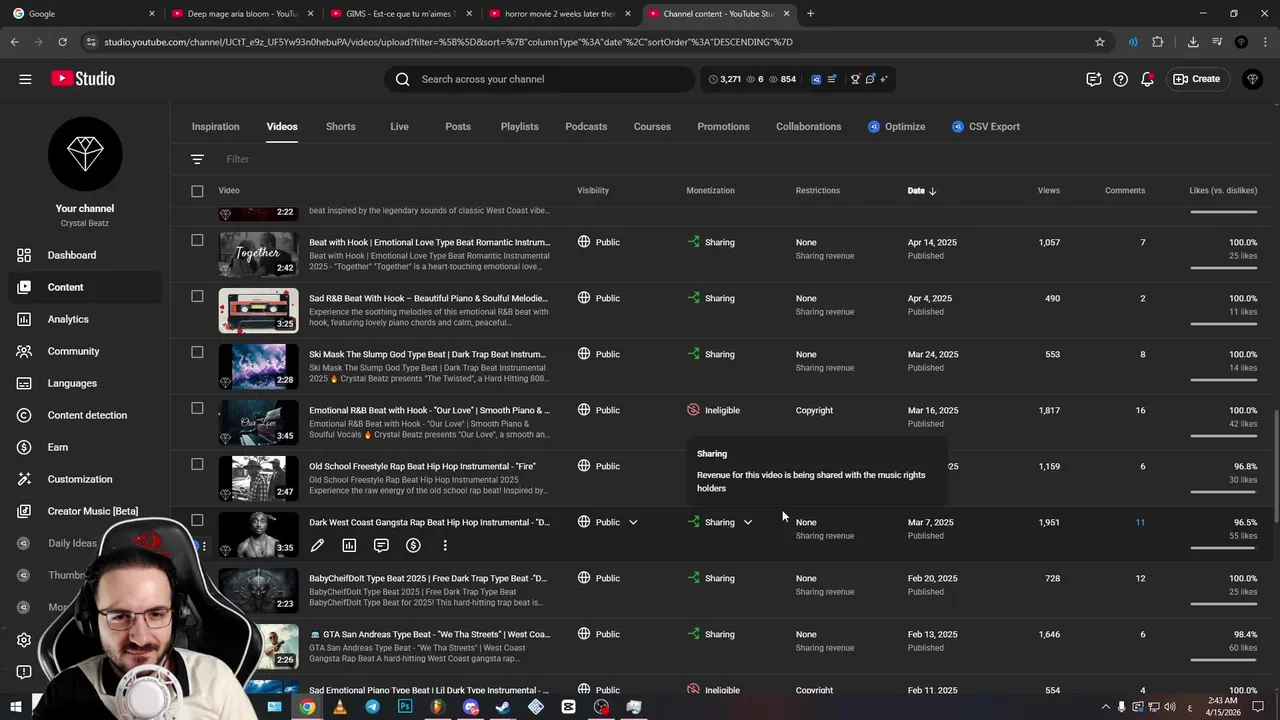The width and height of the screenshot is (1280, 720).
Task: Open monetization dollar icon for Dark West Coast video
Action: click(x=413, y=545)
